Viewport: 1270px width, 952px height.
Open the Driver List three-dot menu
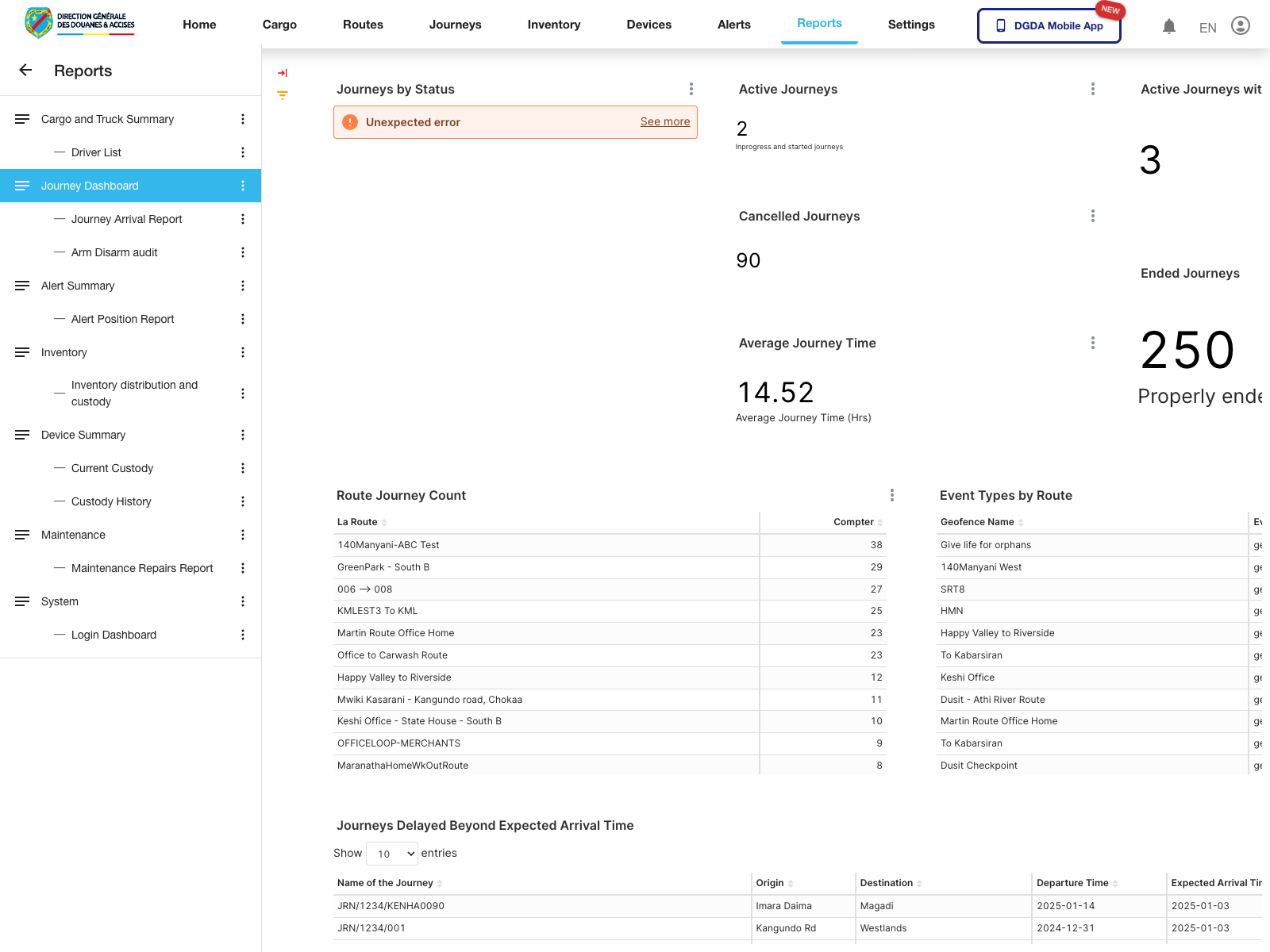[243, 152]
